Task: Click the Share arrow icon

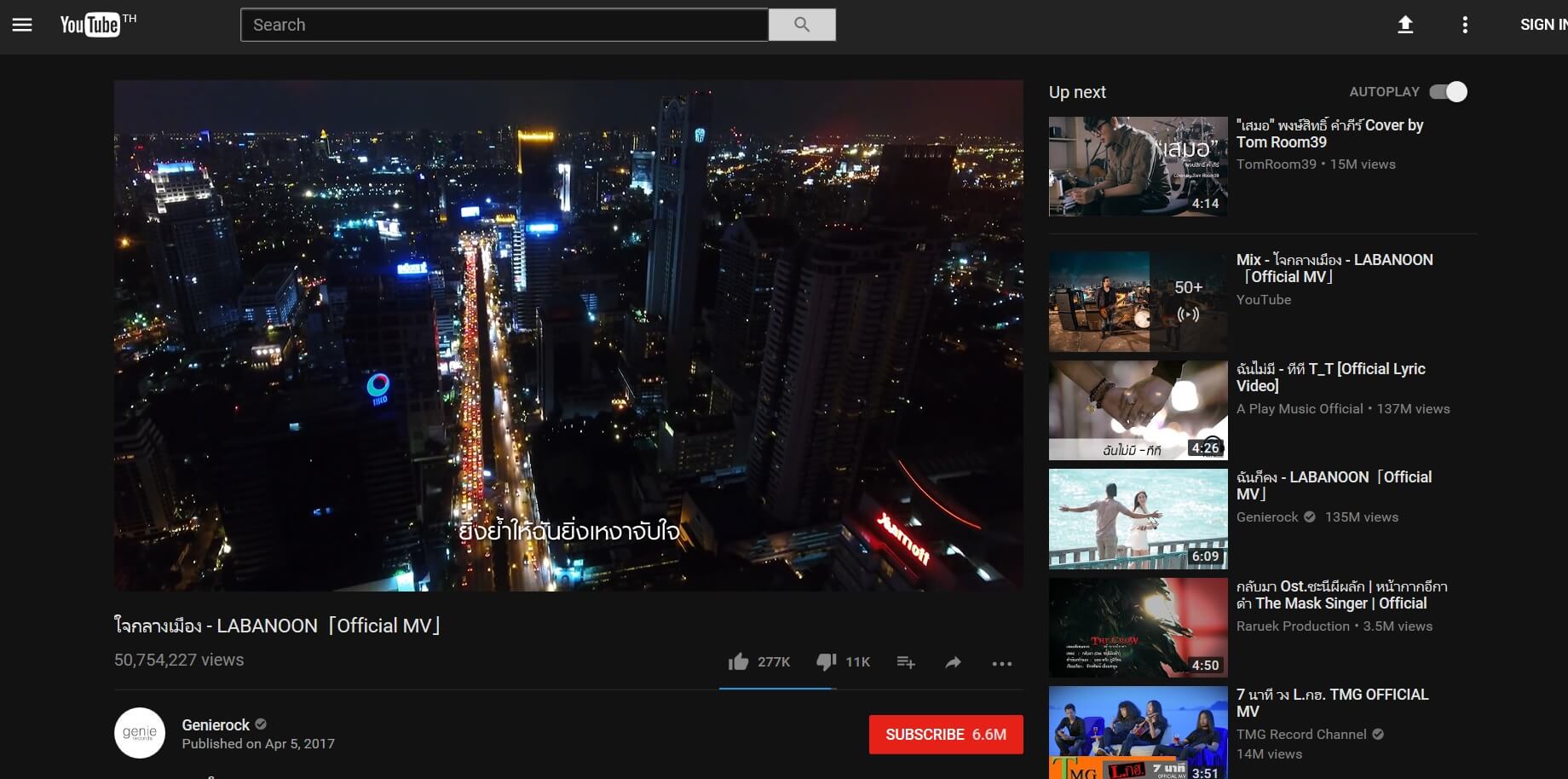Action: click(x=952, y=662)
